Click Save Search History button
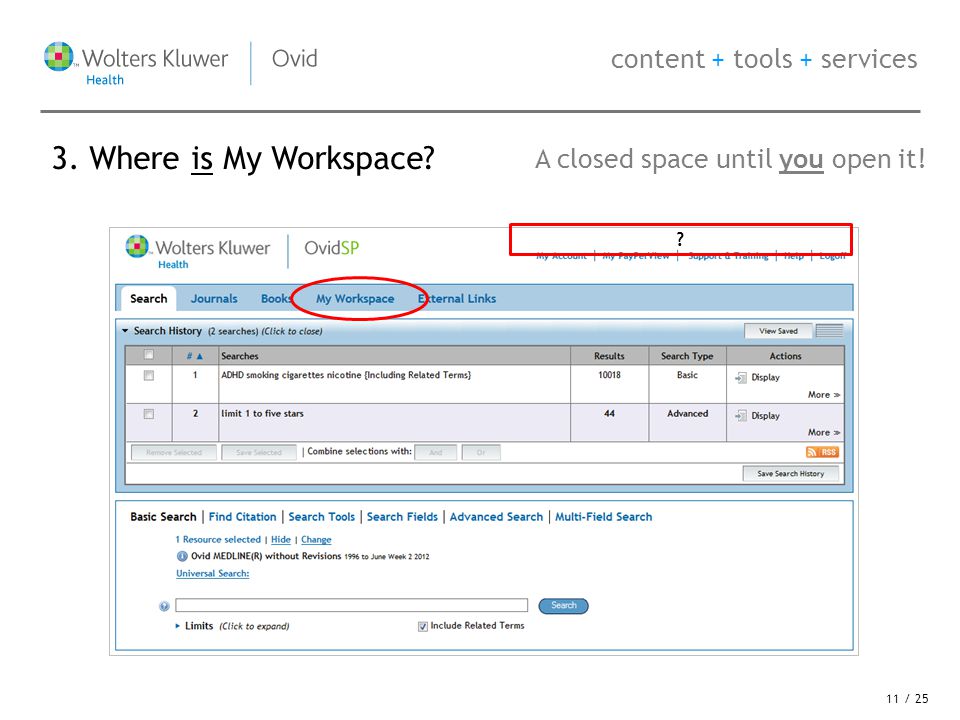960x720 pixels. (790, 473)
